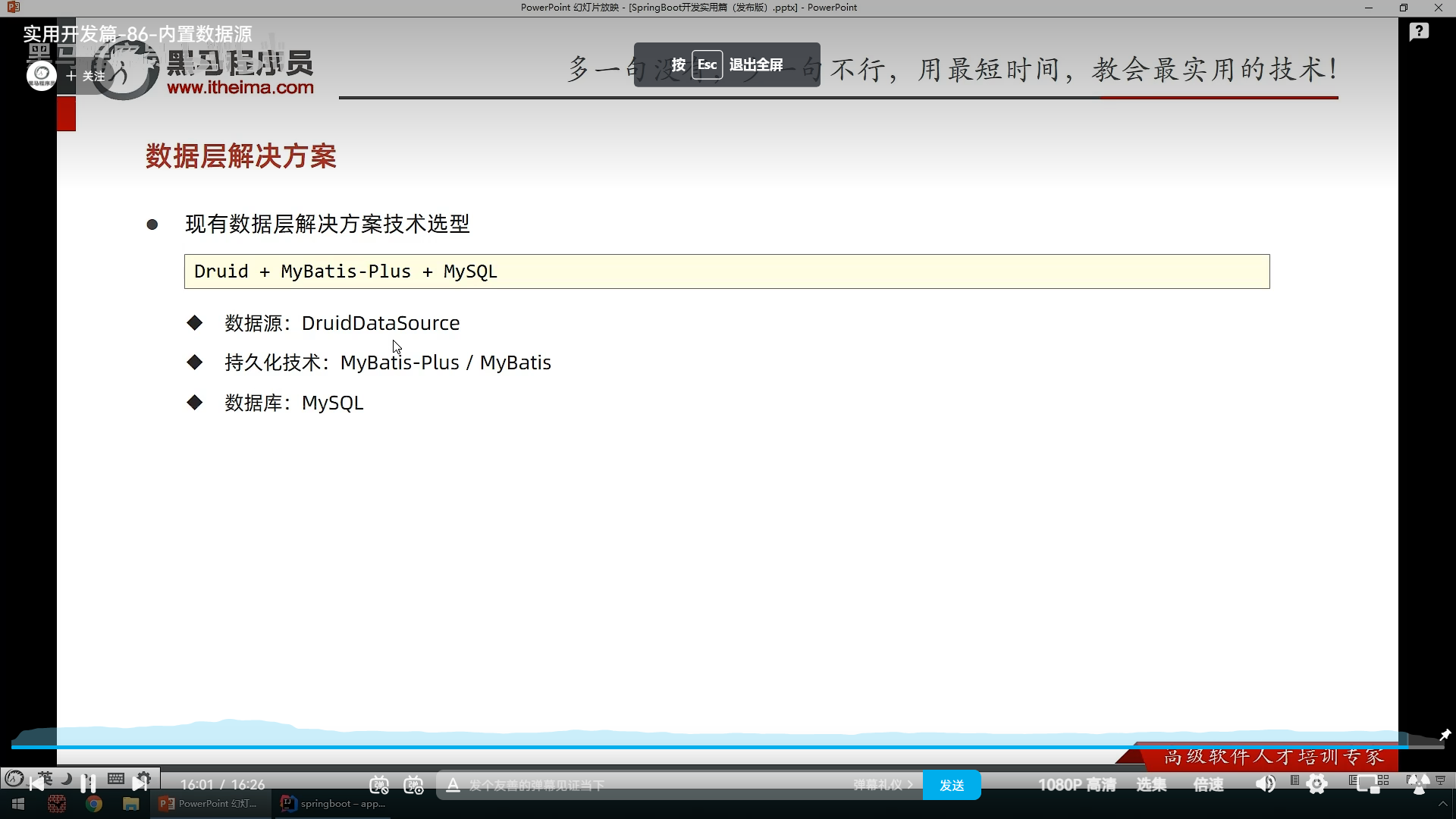This screenshot has height=819, width=1456.
Task: Mute the video volume
Action: 1265,784
